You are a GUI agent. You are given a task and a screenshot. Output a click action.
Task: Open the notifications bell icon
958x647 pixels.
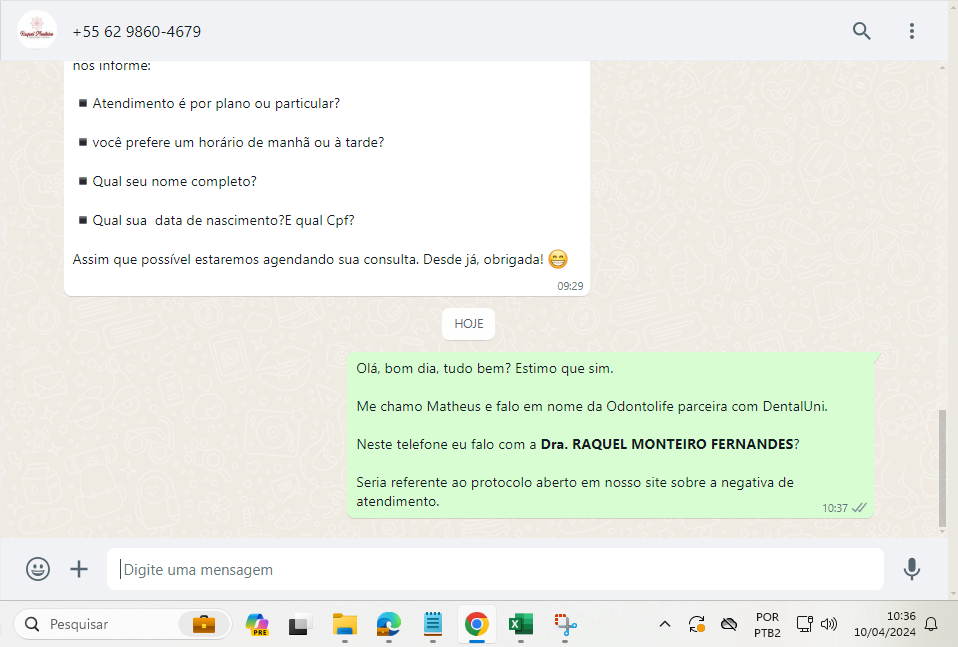pyautogui.click(x=931, y=624)
